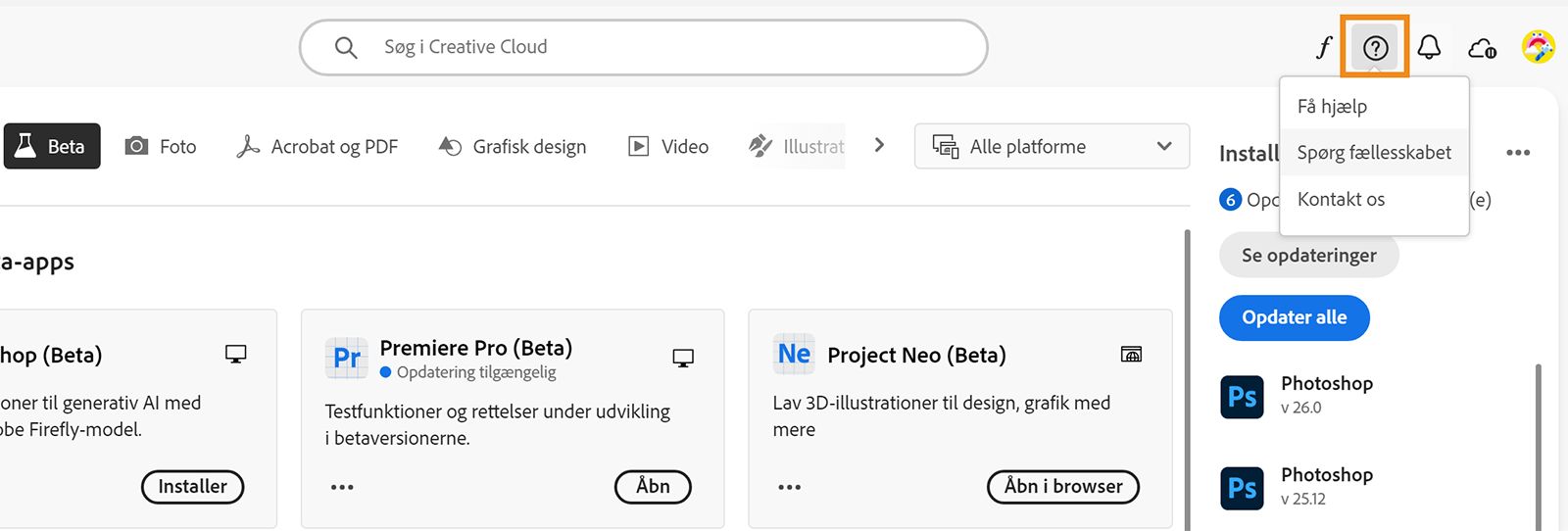1568x531 pixels.
Task: Click the Project Neo (Beta) app icon
Action: pos(794,354)
